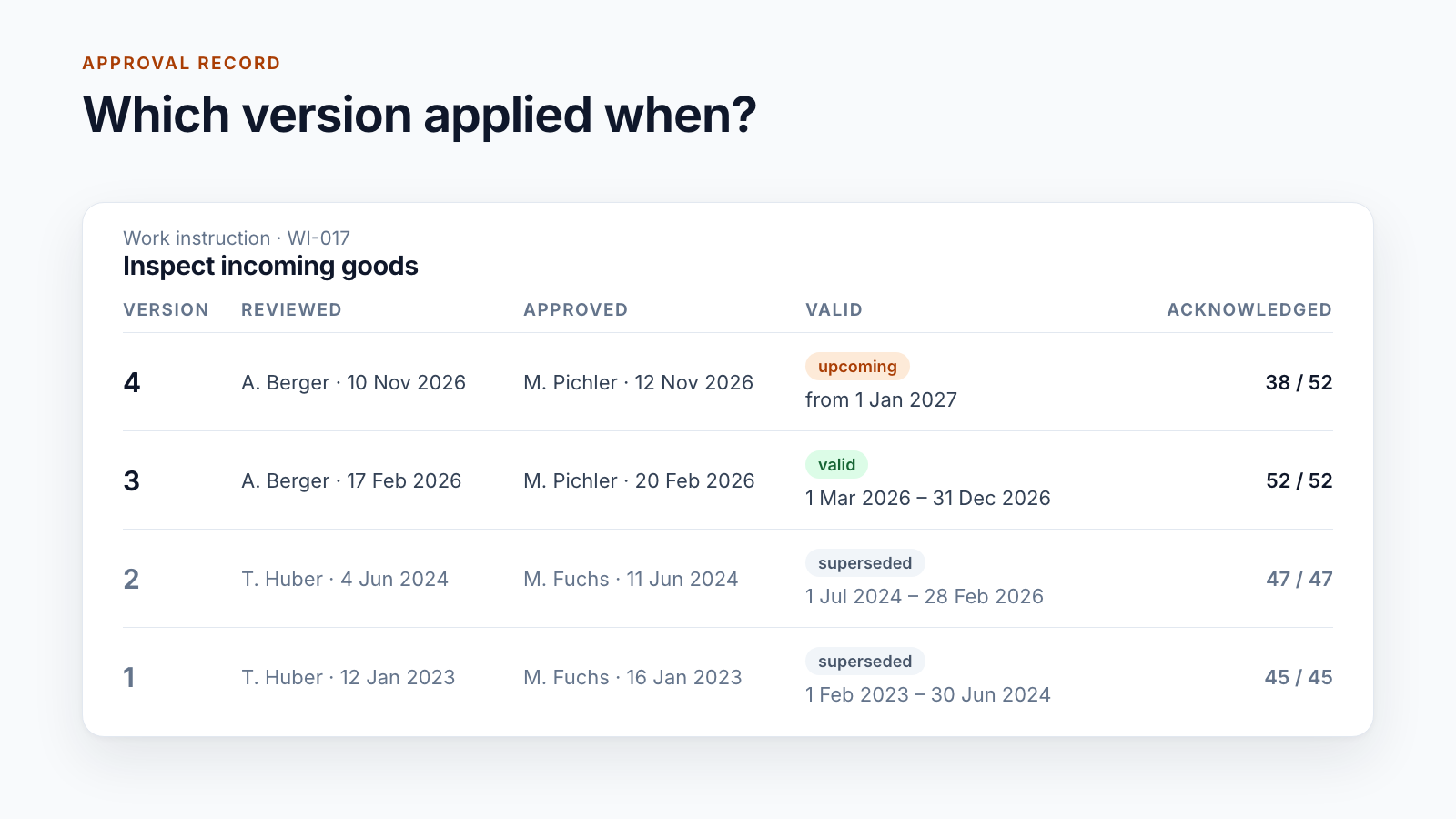Click the 'superseded' badge in version 2 row
Viewport: 1456px width, 819px height.
coord(864,563)
